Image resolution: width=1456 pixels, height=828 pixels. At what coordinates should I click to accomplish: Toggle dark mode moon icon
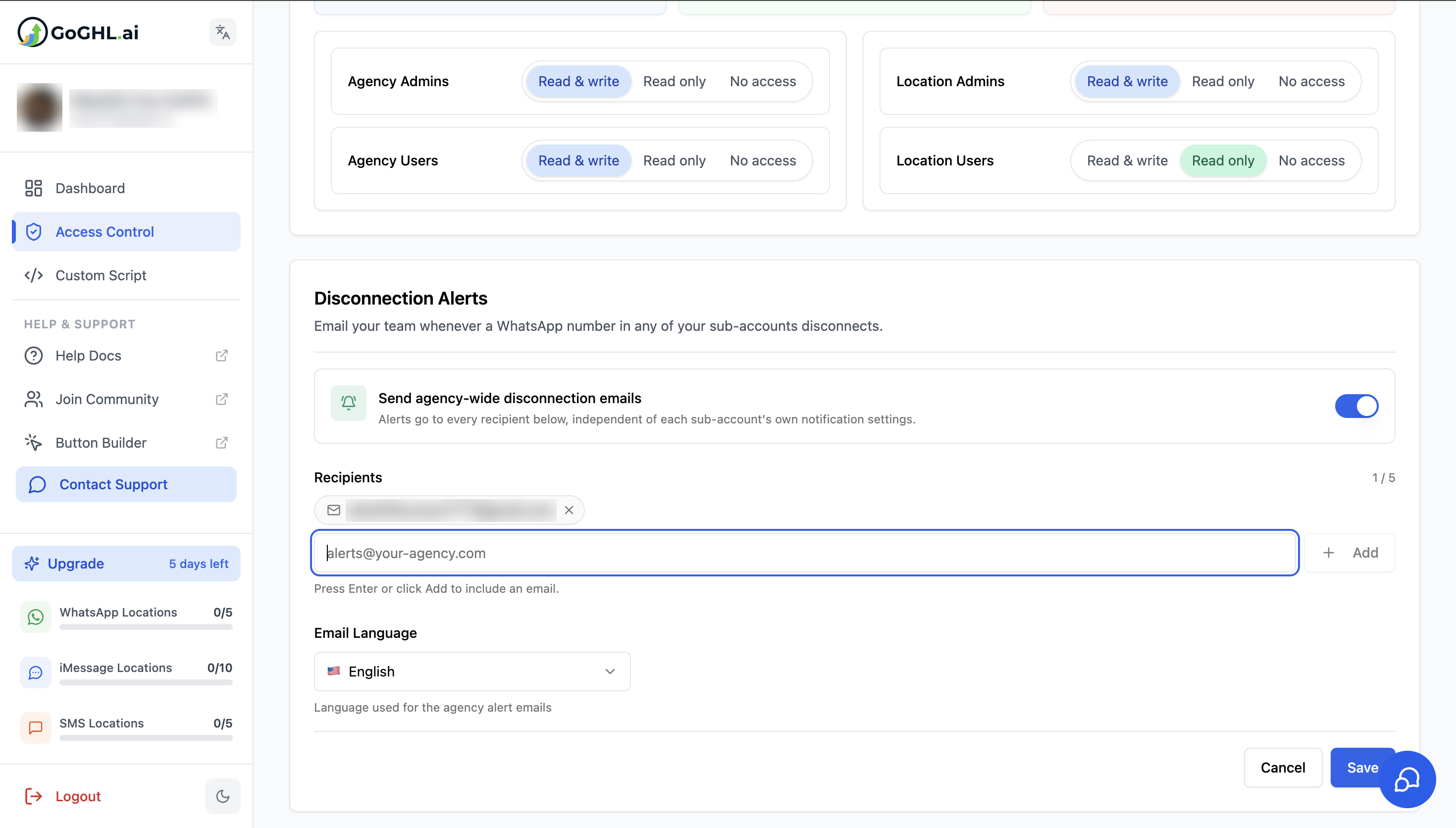[x=223, y=796]
